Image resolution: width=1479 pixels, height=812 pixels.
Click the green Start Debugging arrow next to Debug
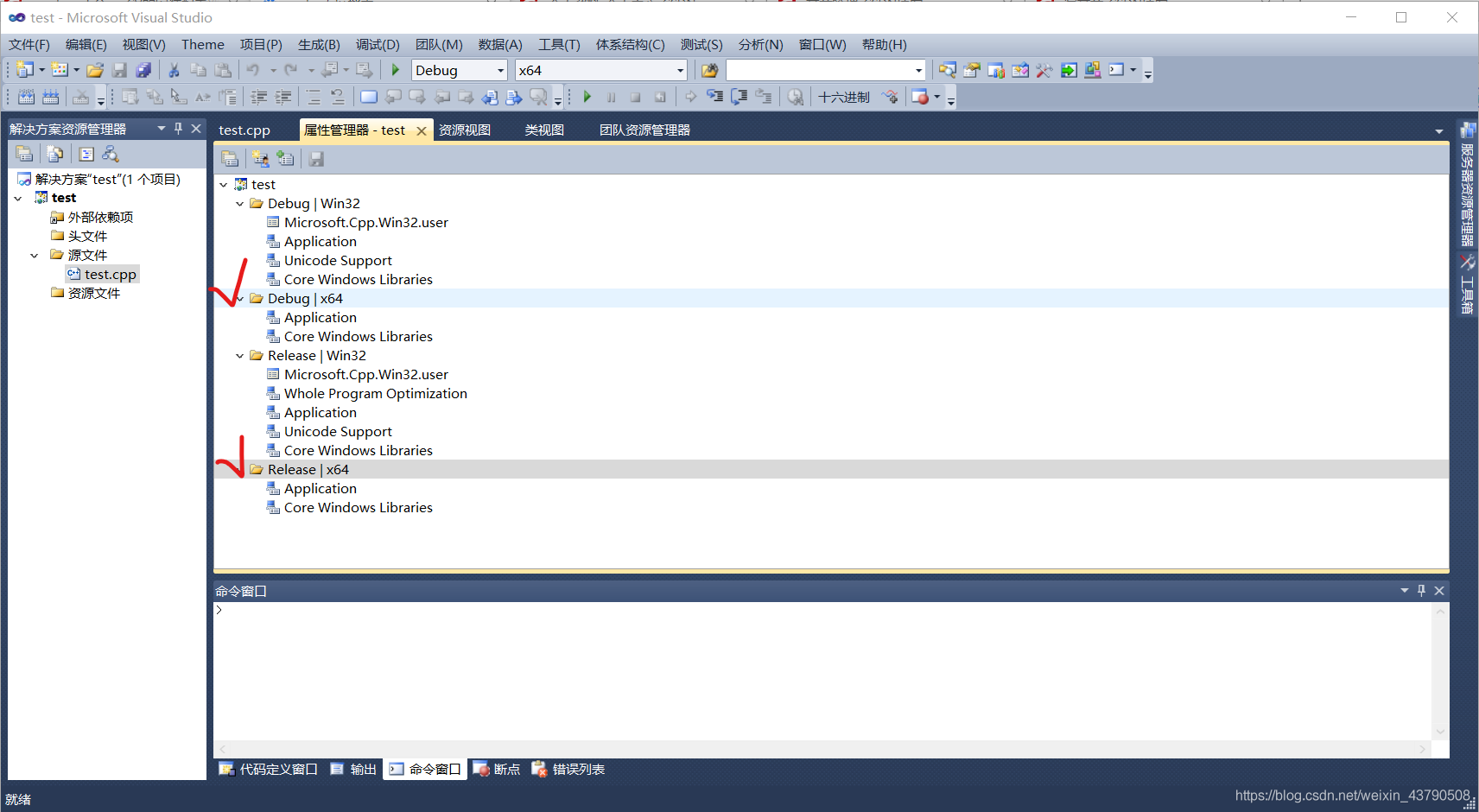pos(395,70)
